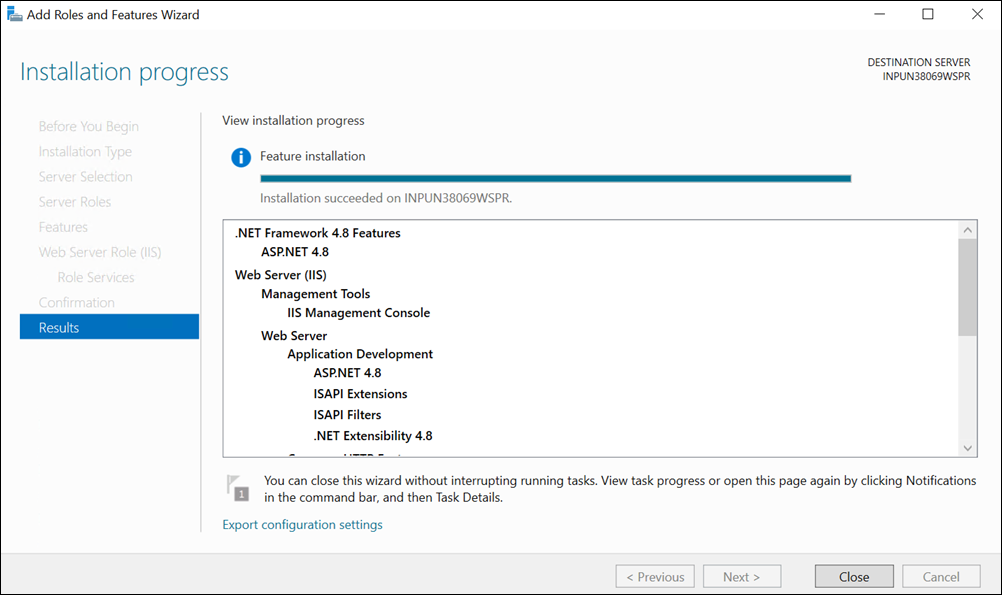Screen dimensions: 1002x595
Task: Click Export configuration settings link
Action: click(x=302, y=524)
